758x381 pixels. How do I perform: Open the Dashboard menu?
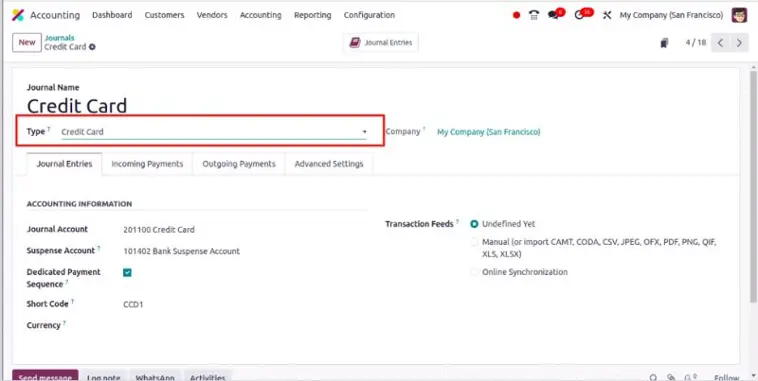tap(112, 15)
